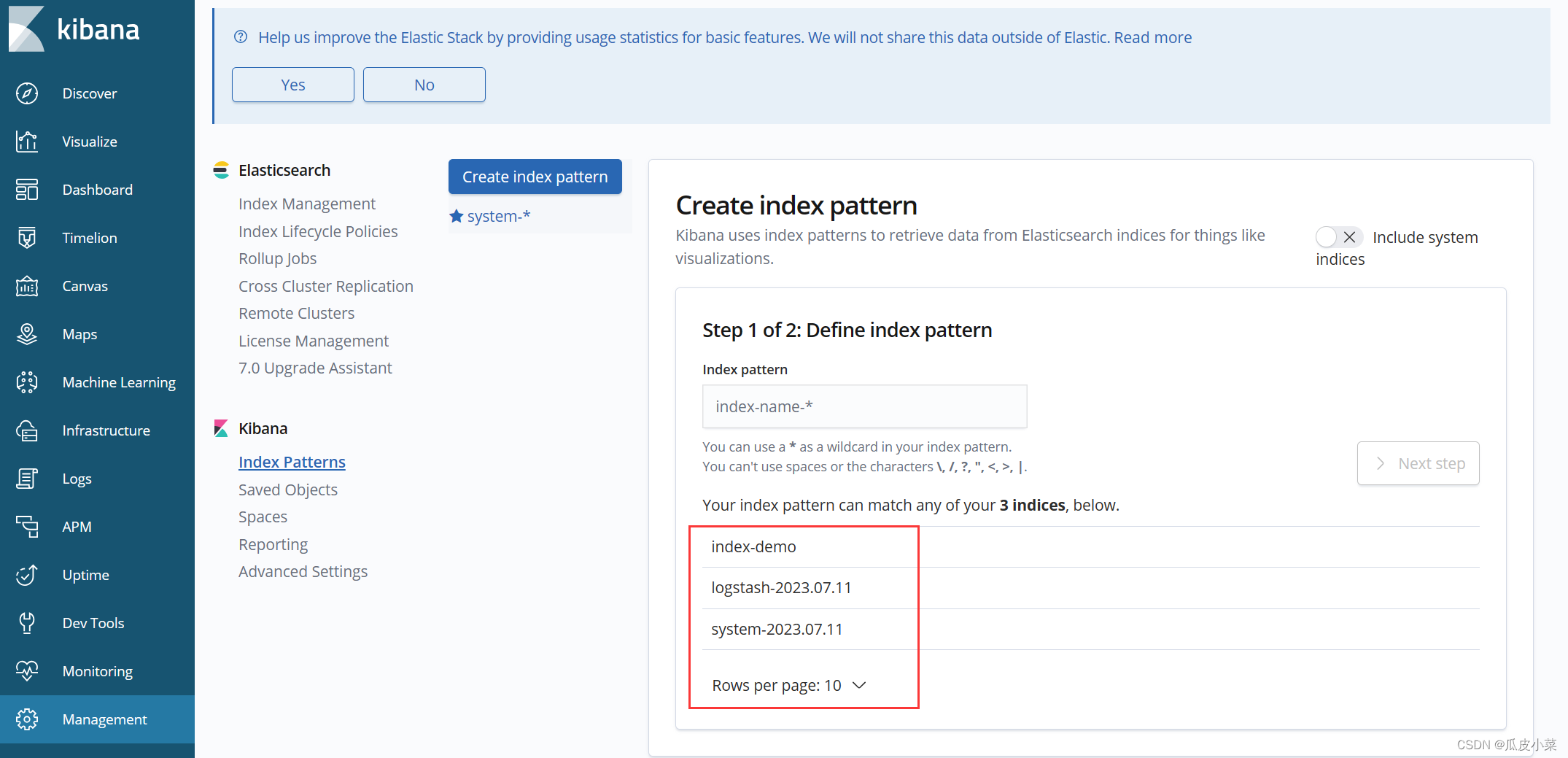This screenshot has width=1568, height=758.
Task: Click the Elasticsearch section logo icon
Action: 221,171
